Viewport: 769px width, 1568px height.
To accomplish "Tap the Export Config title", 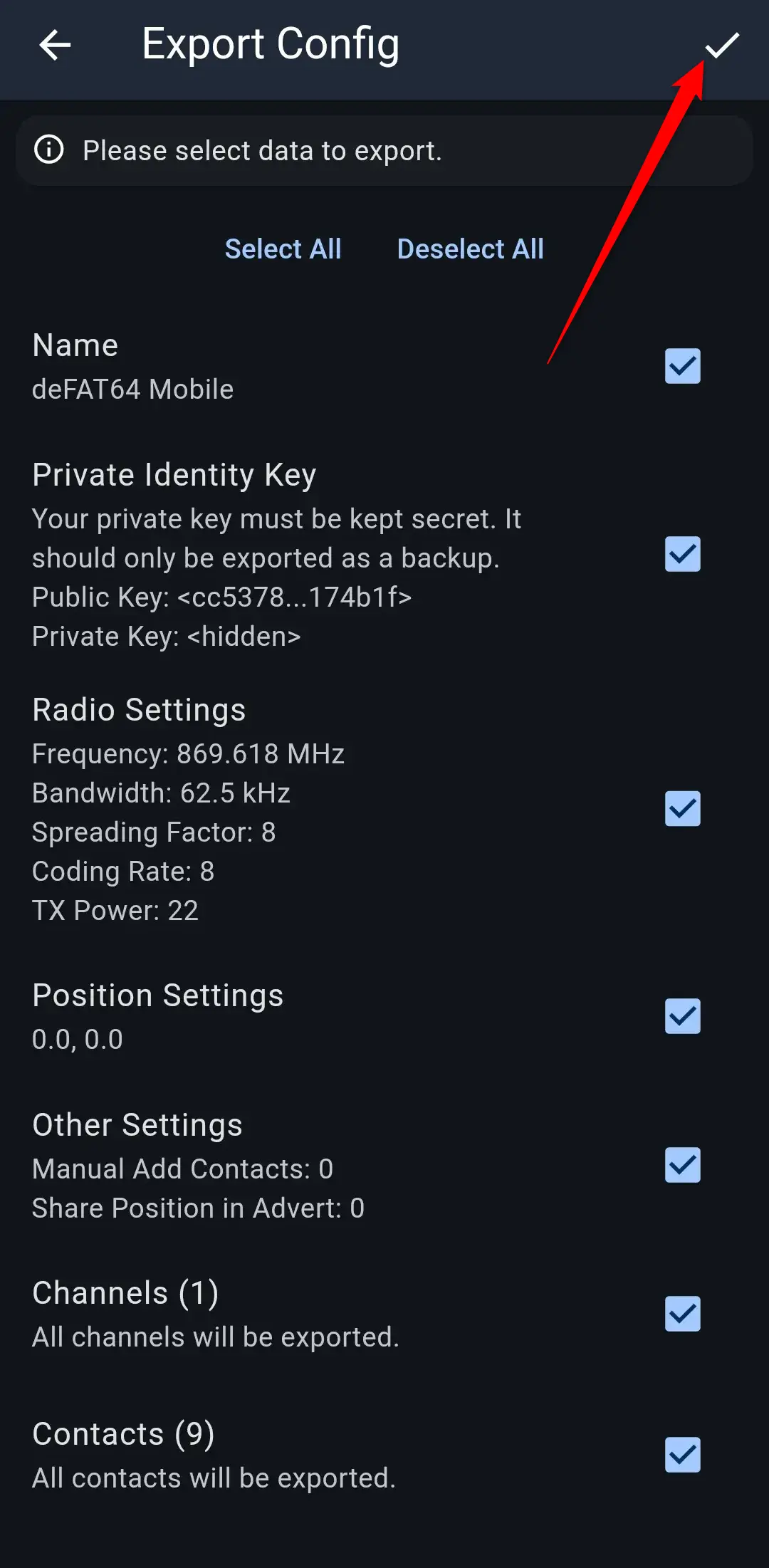I will (270, 44).
